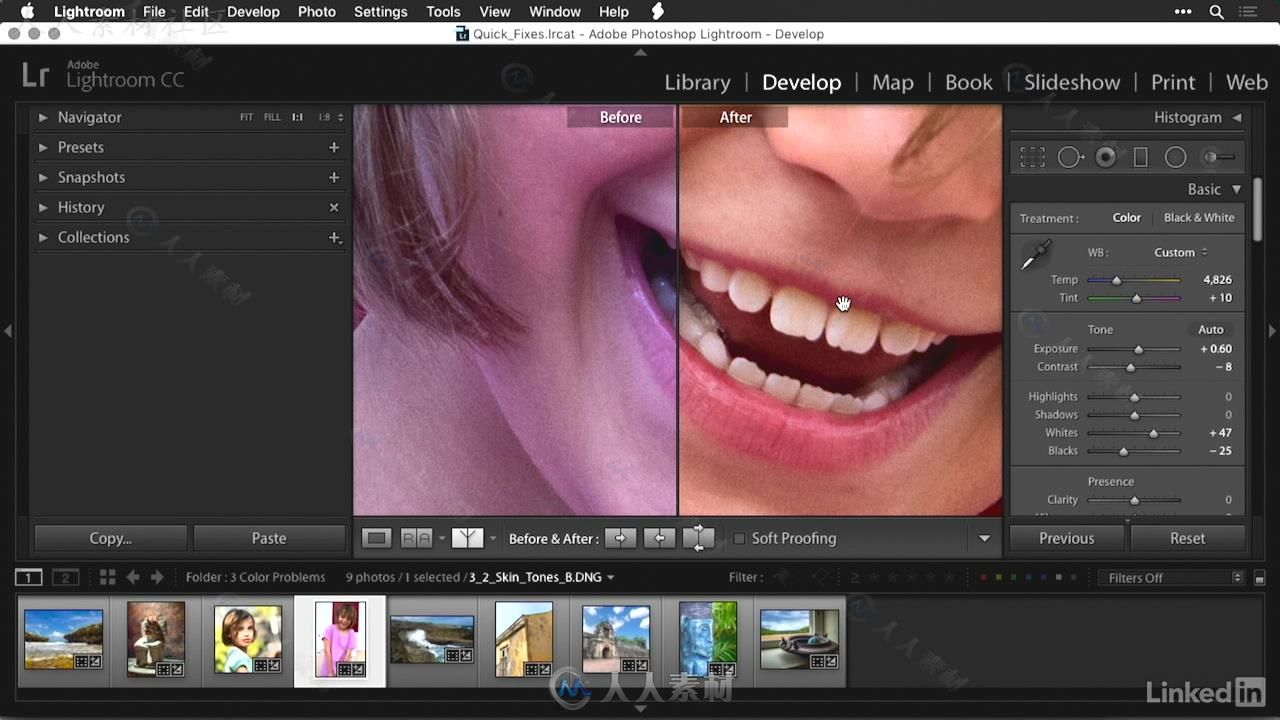Select the Radial Filter tool

1176,157
